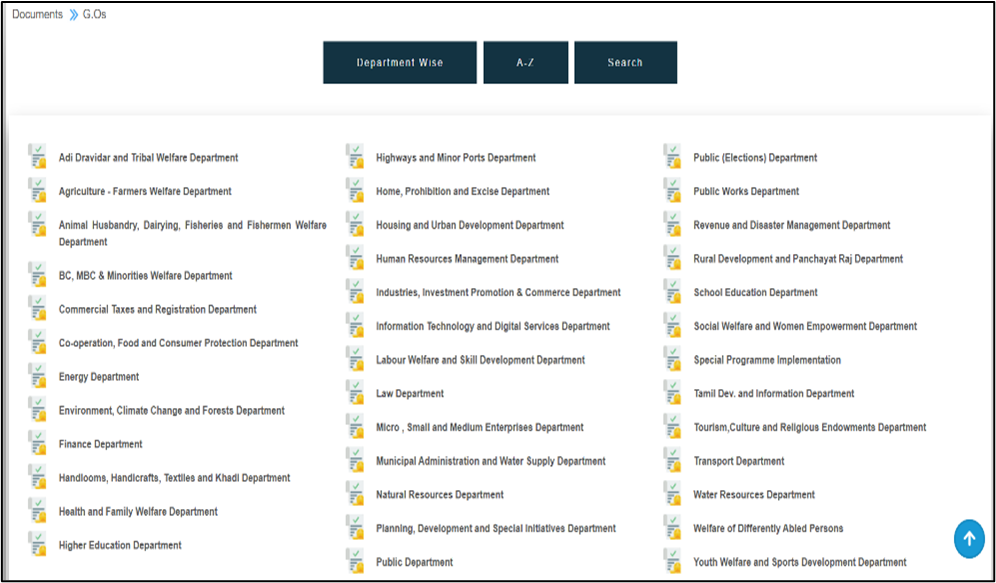The width and height of the screenshot is (996, 583).
Task: Click document icon beside BC, MBC & Minorities Welfare
Action: [37, 274]
